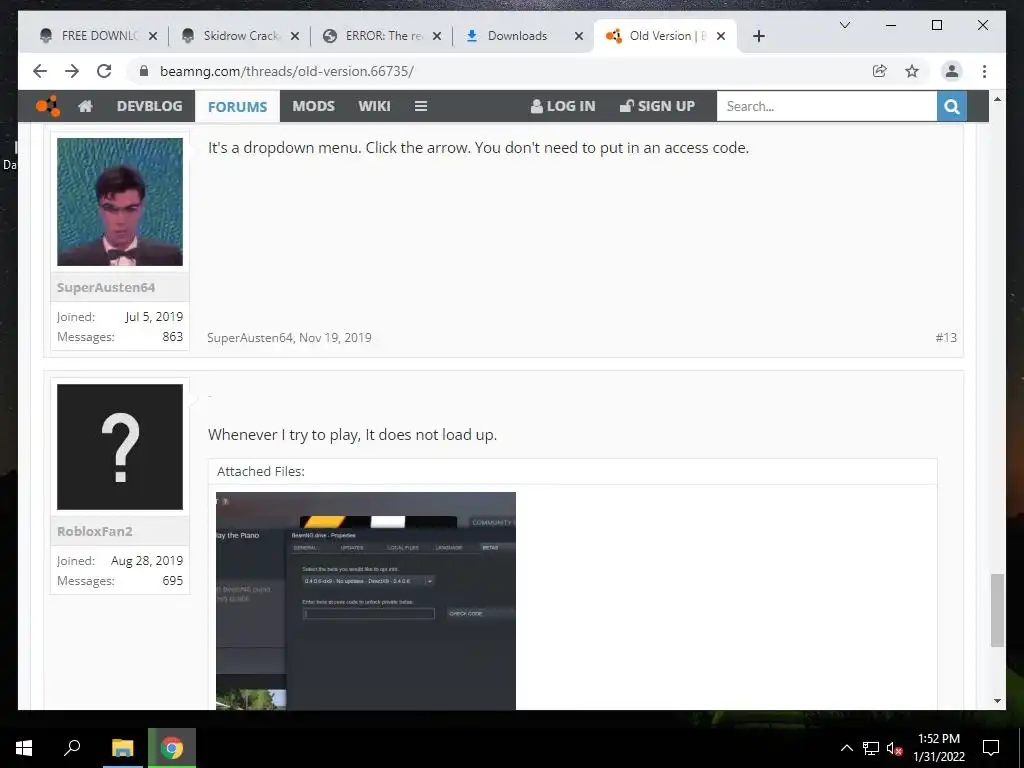Open the DEVBLOG menu item
This screenshot has height=768, width=1024.
tap(150, 106)
